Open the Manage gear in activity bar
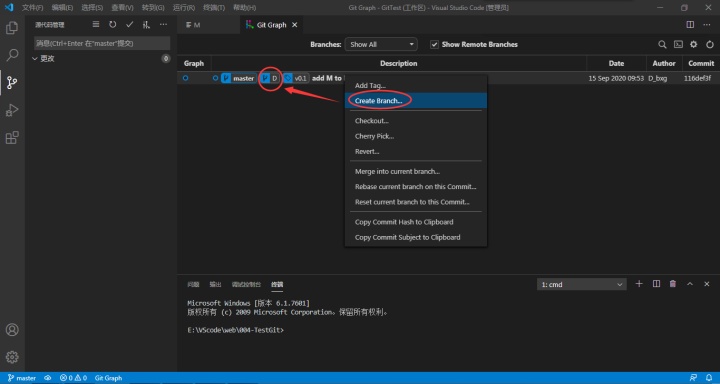Image resolution: width=720 pixels, height=384 pixels. [12, 357]
